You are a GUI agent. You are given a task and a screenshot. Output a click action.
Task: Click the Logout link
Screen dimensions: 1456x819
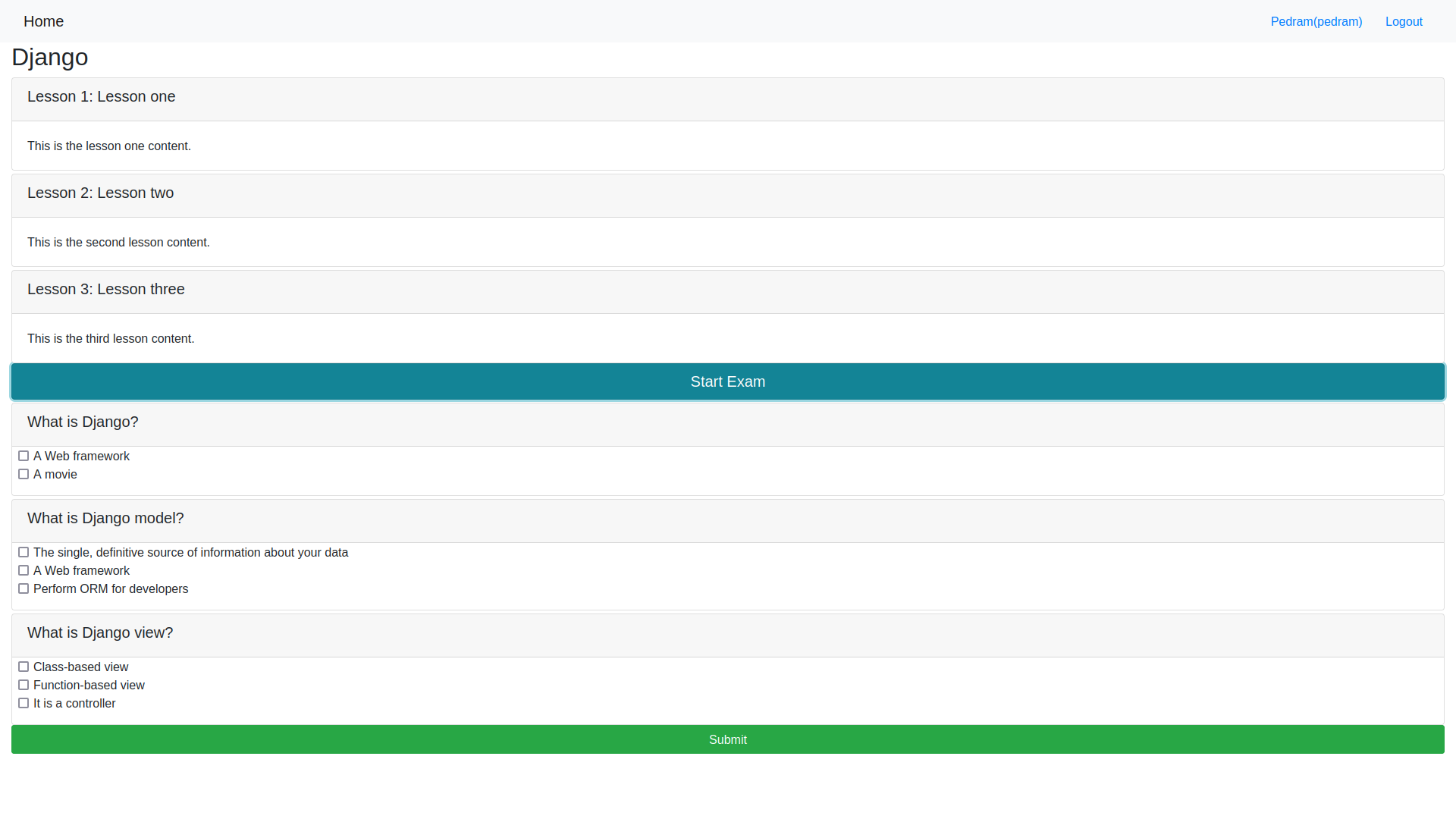tap(1403, 21)
